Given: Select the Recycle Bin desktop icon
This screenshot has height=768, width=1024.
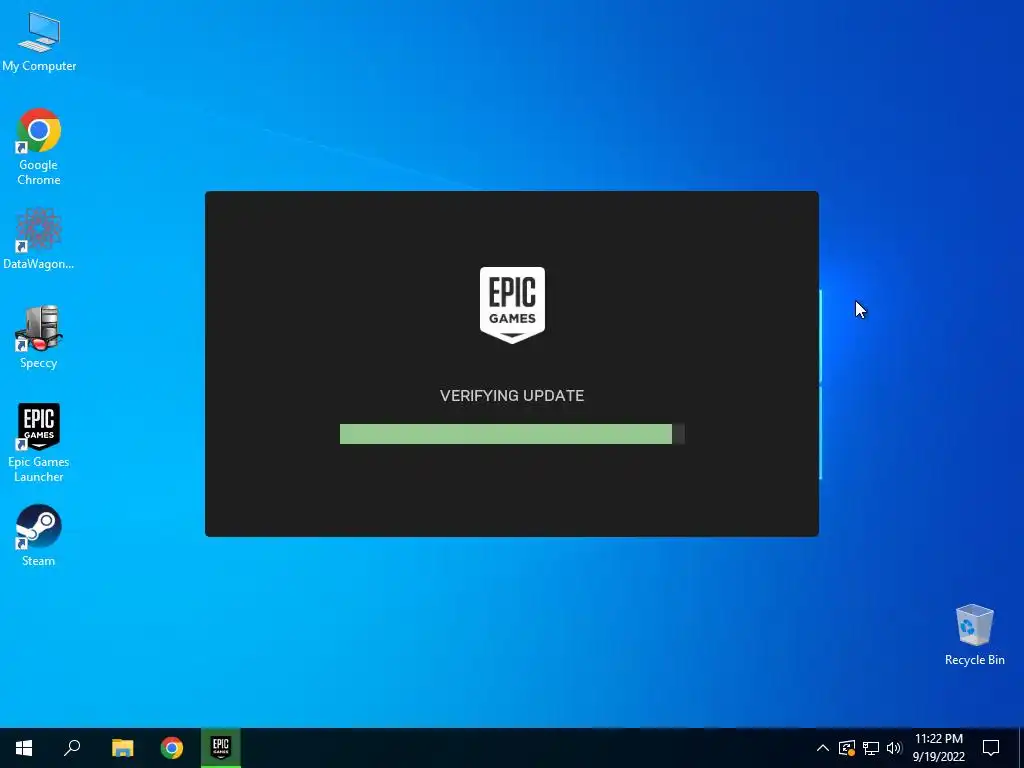Looking at the screenshot, I should [974, 634].
